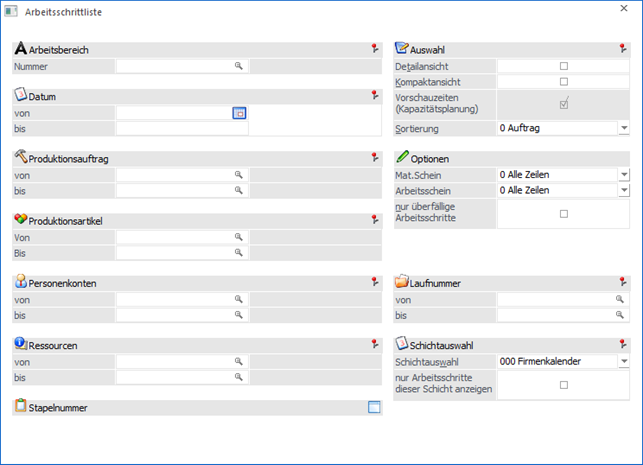Click search icon in Ressourcen bis field
Viewport: 643px width, 465px height.
pos(239,377)
